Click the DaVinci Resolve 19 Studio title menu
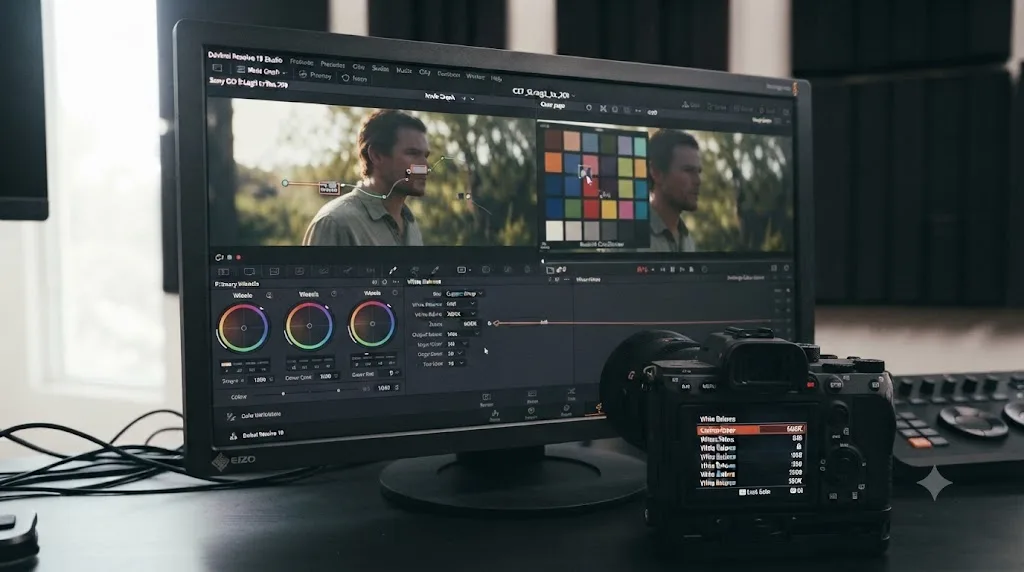 tap(245, 58)
